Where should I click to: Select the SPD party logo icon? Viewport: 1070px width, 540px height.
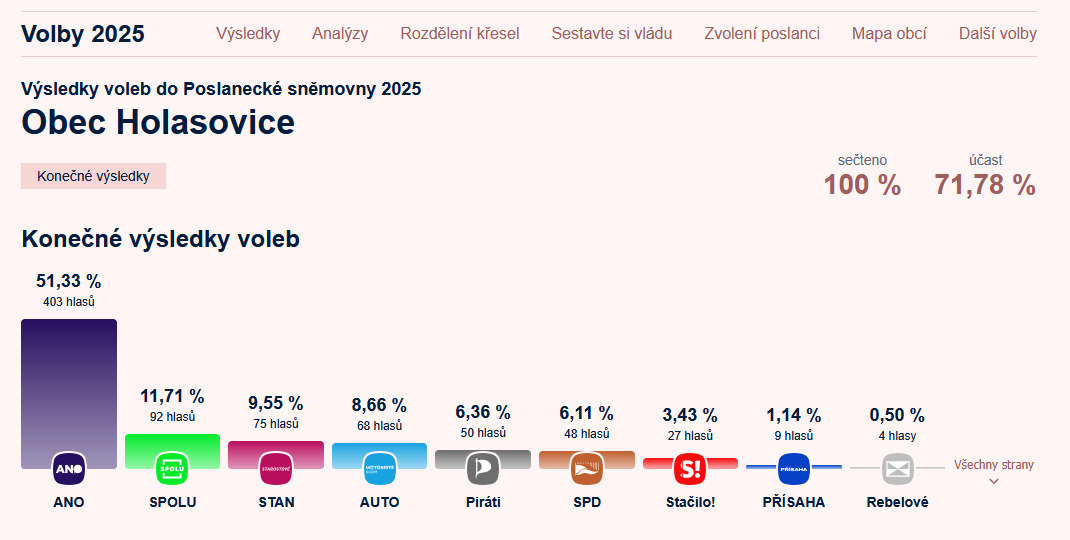tap(587, 469)
